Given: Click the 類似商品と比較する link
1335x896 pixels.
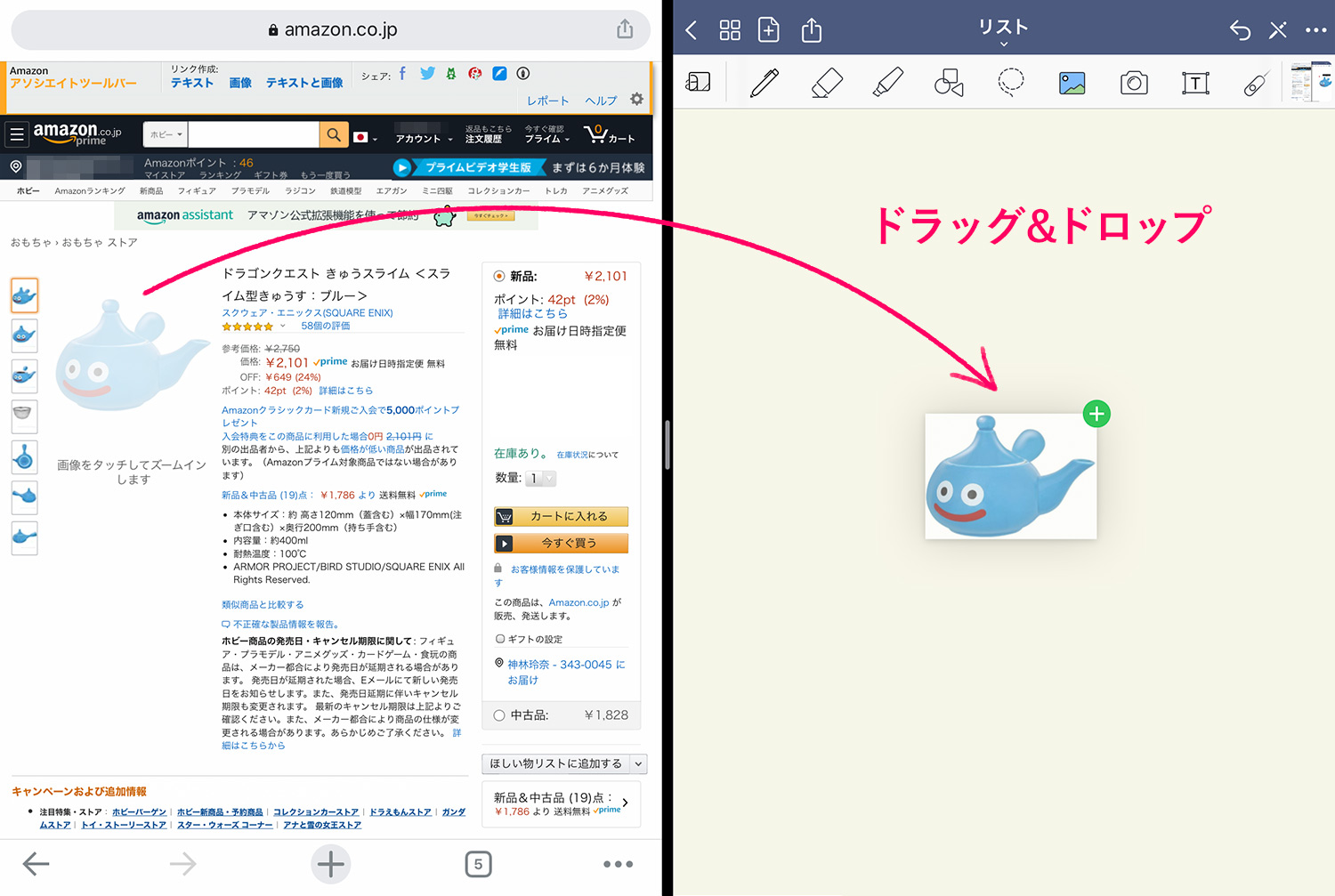Looking at the screenshot, I should pos(263,604).
